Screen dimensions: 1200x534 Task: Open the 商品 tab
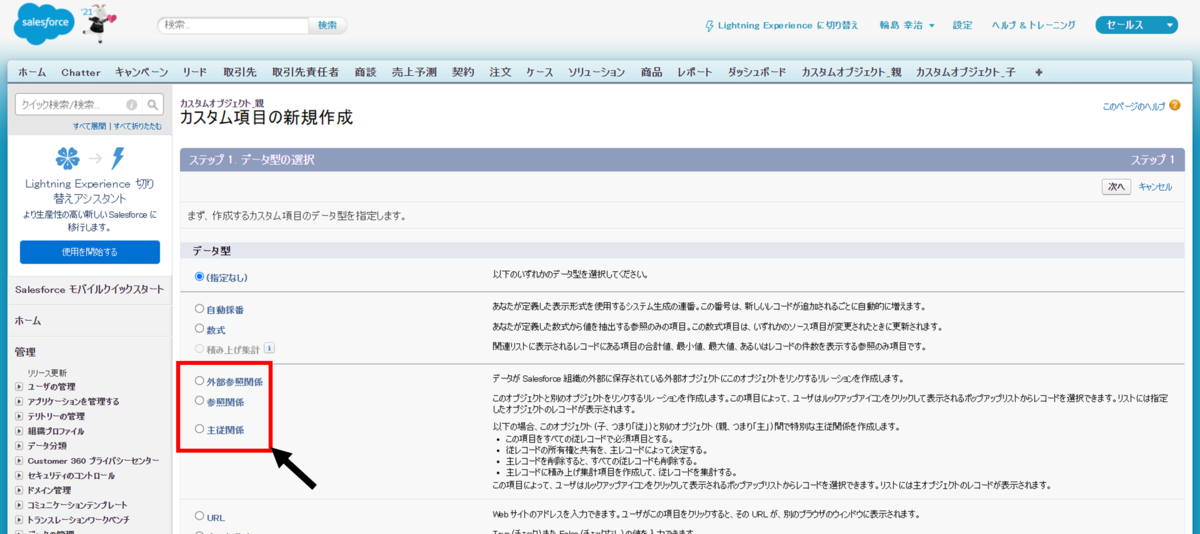click(x=652, y=72)
